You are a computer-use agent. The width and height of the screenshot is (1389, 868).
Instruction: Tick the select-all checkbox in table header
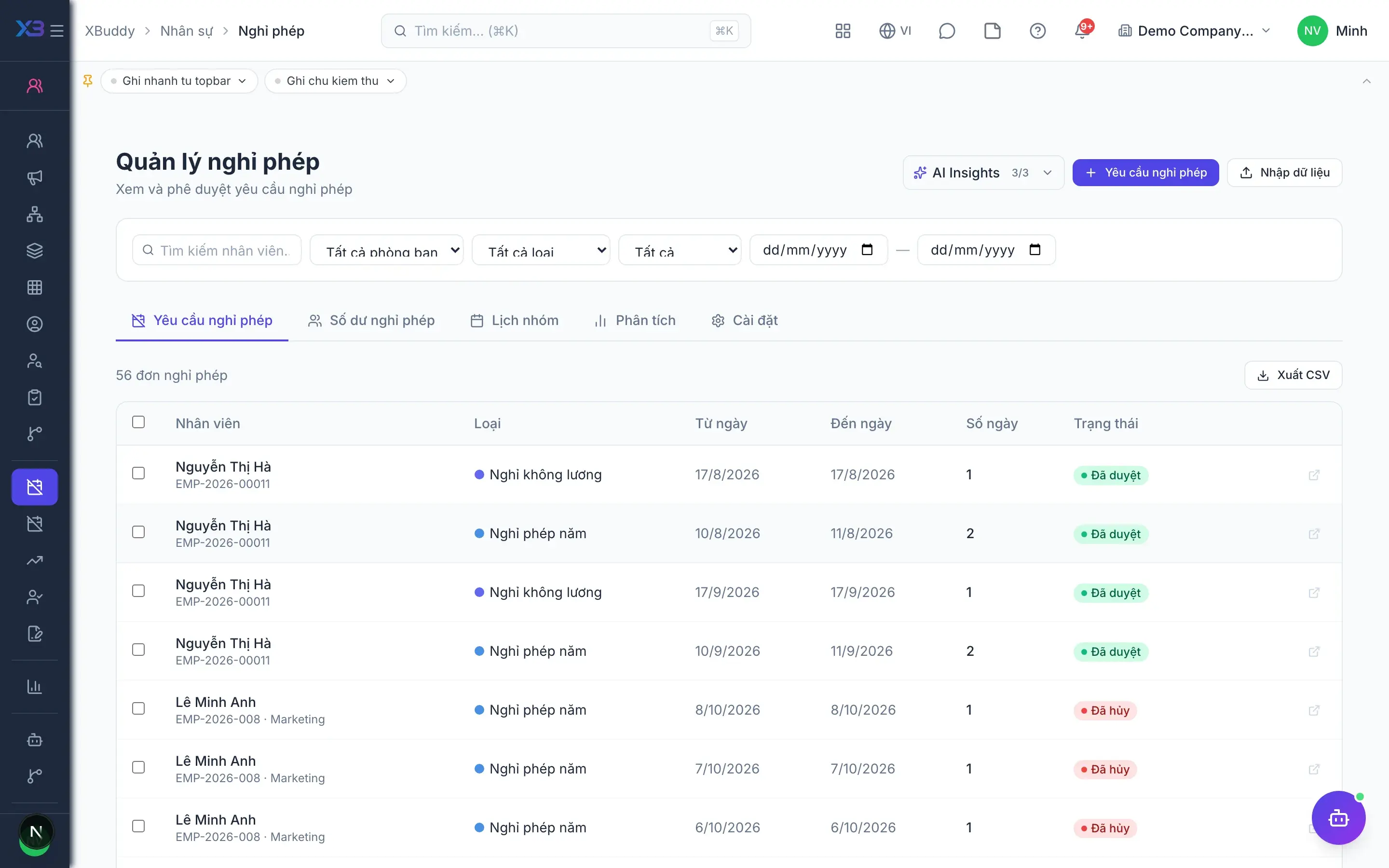[138, 422]
